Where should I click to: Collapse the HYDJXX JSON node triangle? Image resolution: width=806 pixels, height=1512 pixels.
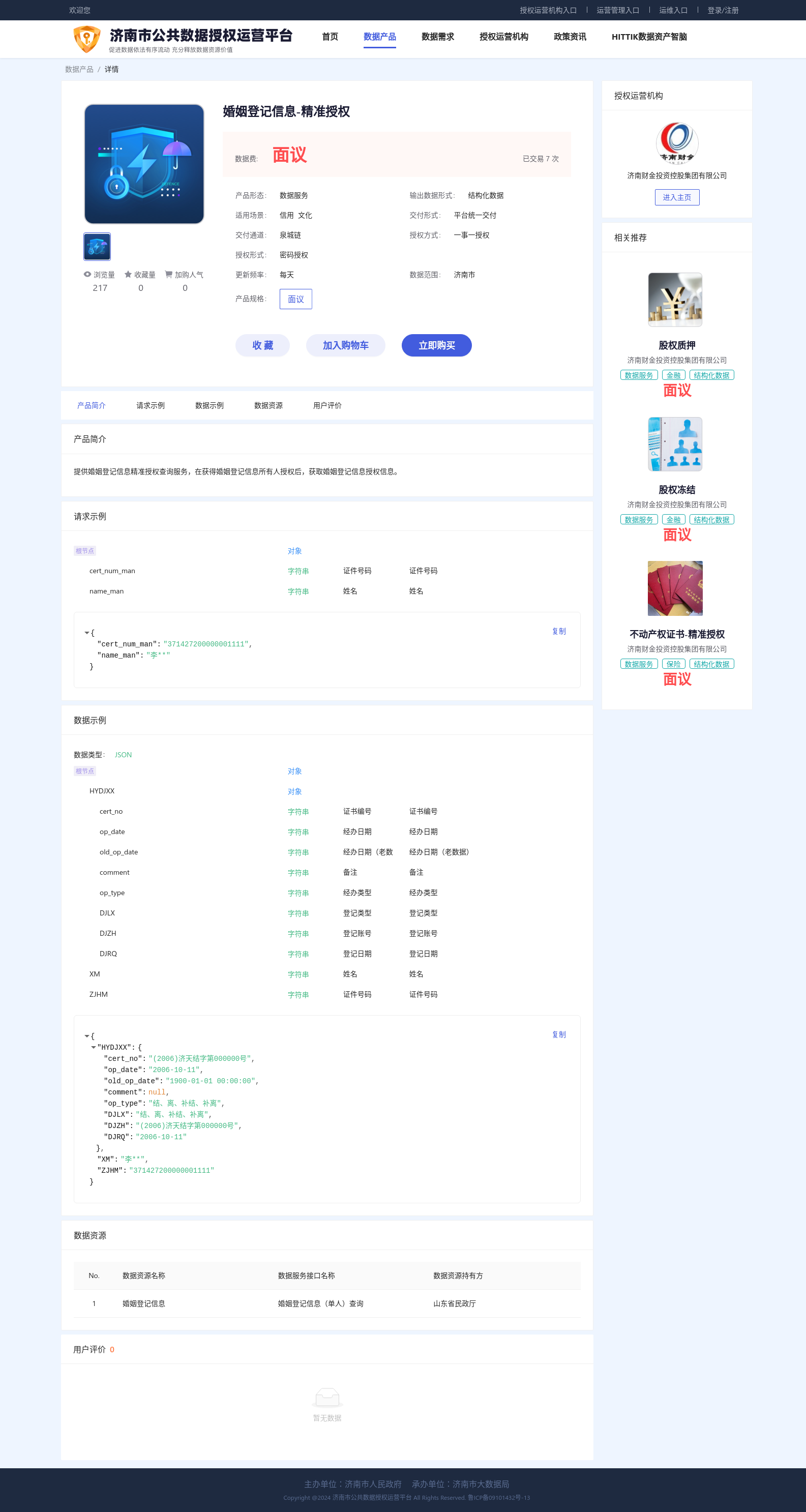click(x=94, y=1047)
